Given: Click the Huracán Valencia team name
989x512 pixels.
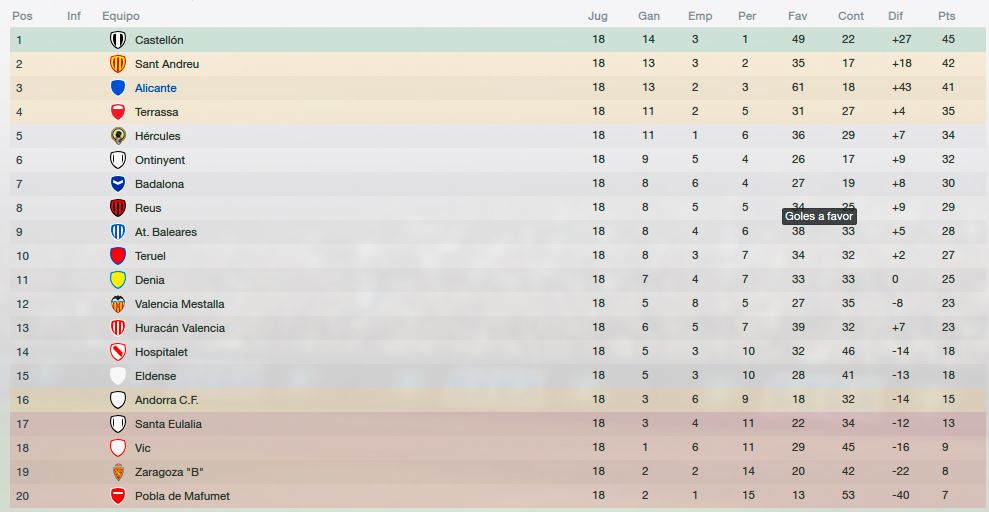Looking at the screenshot, I should pos(180,328).
